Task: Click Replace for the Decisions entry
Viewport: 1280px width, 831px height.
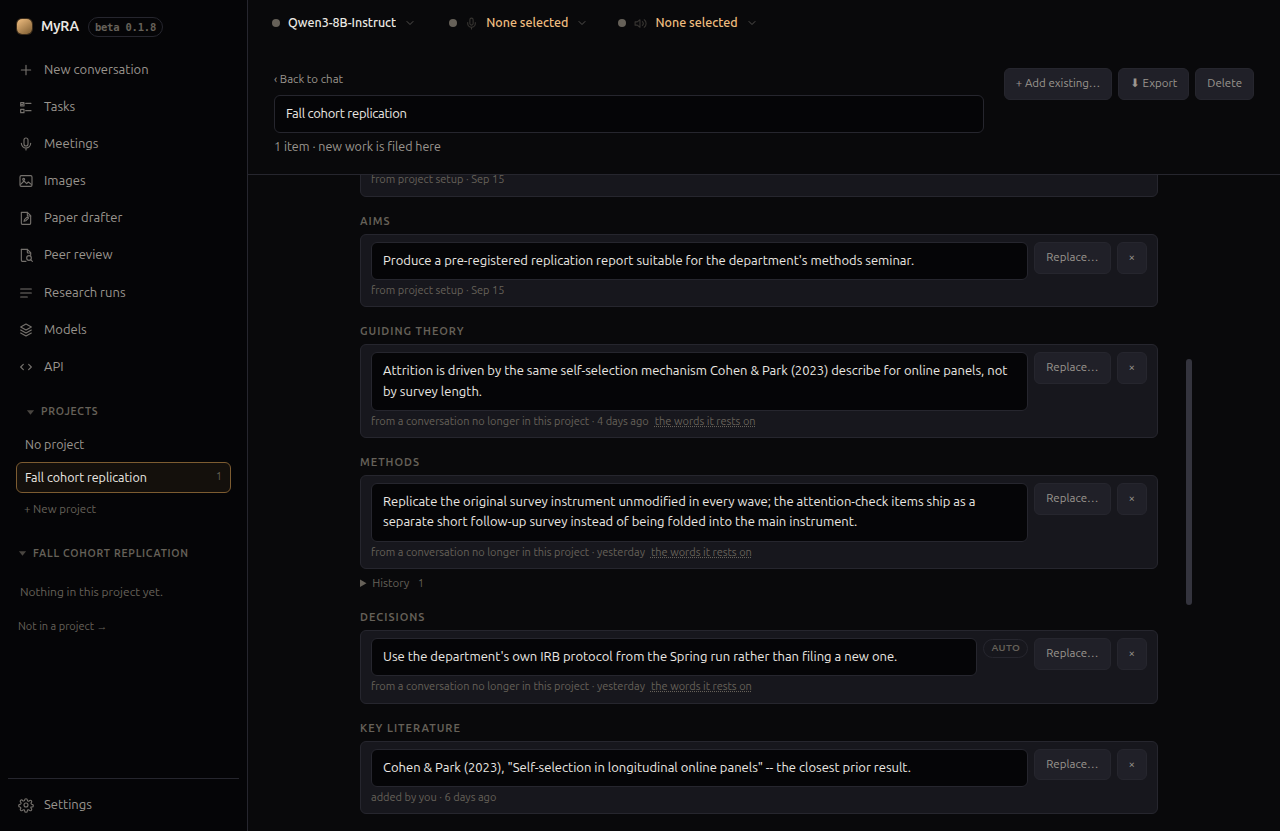Action: pos(1072,654)
